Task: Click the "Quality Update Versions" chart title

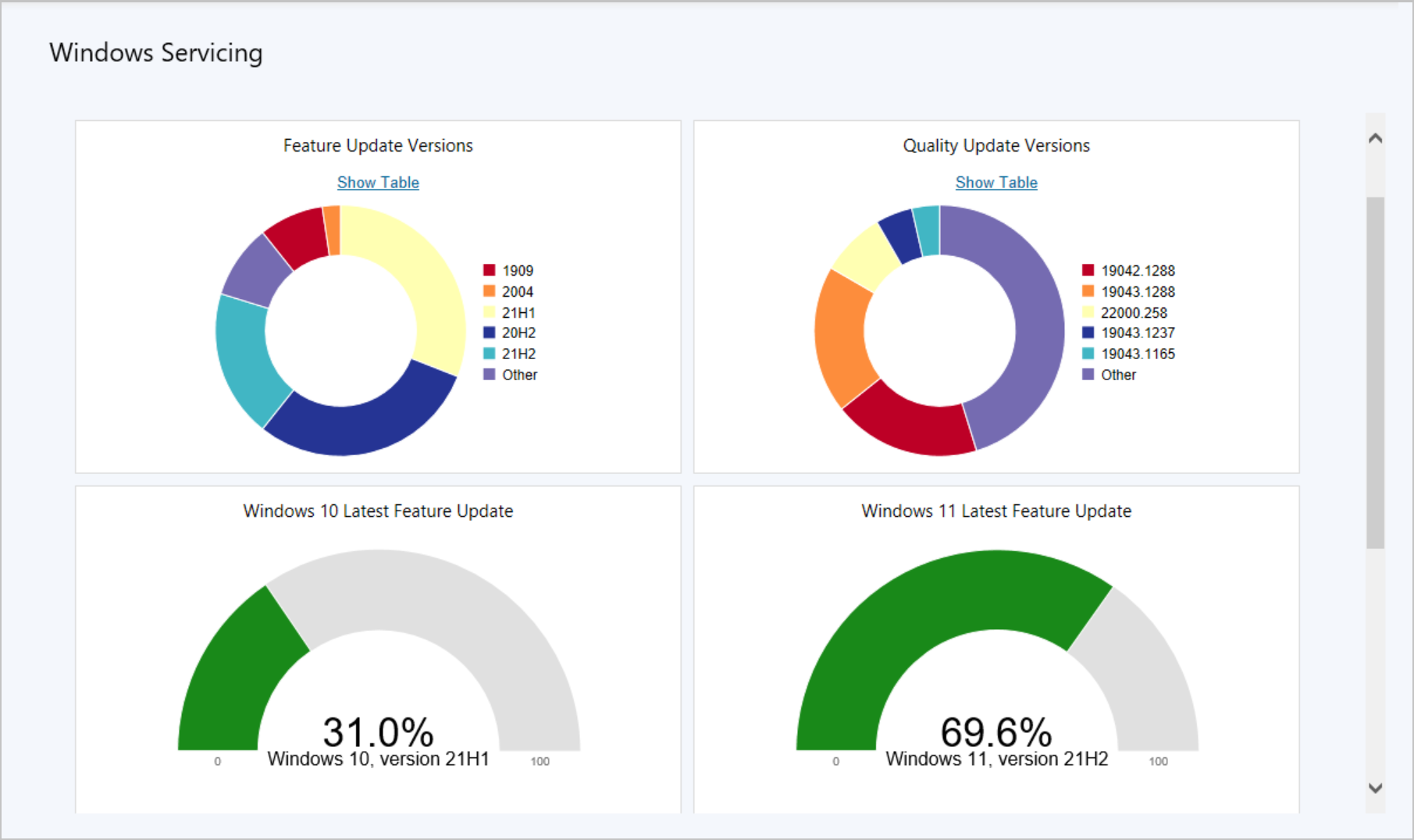Action: pos(996,146)
